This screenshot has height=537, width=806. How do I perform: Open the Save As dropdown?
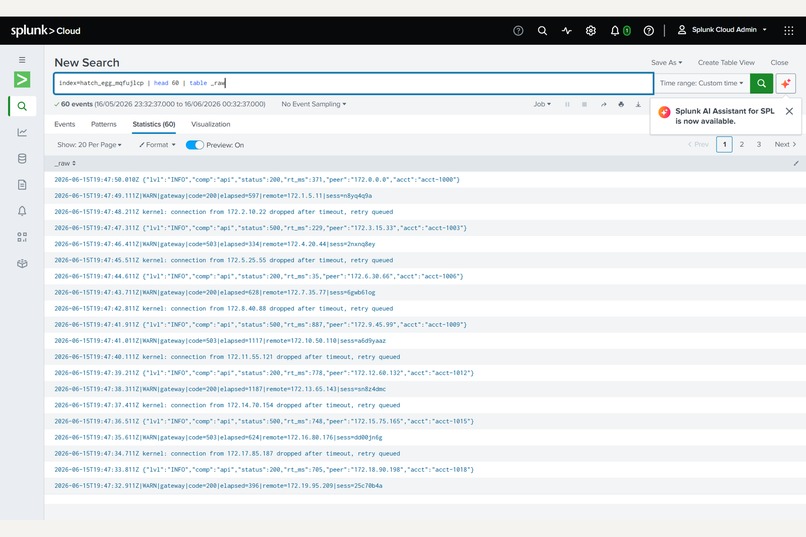(x=667, y=63)
